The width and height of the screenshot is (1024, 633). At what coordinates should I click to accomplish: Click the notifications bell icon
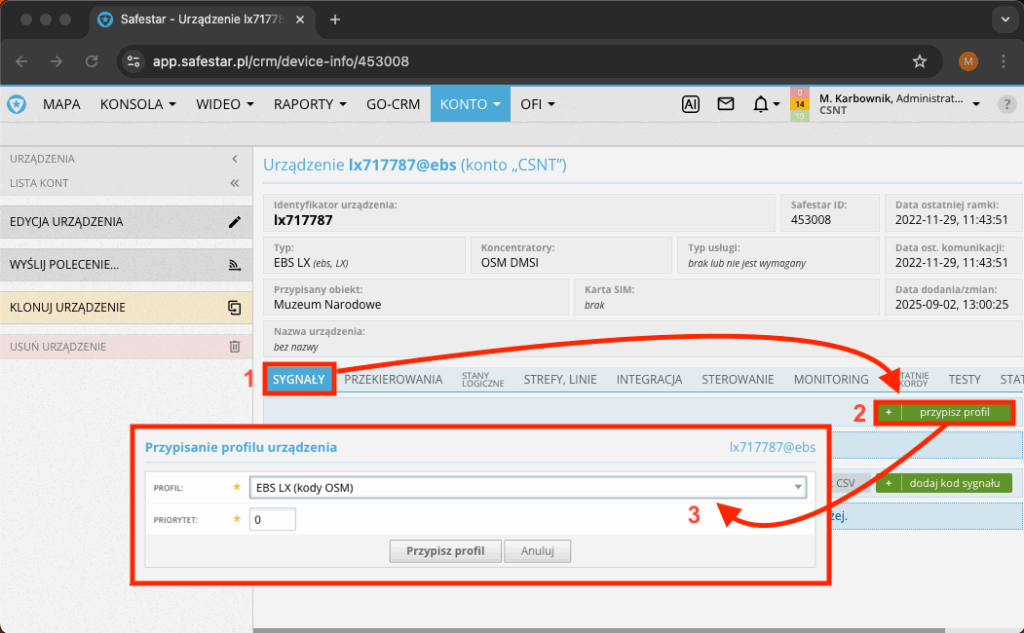tap(761, 104)
